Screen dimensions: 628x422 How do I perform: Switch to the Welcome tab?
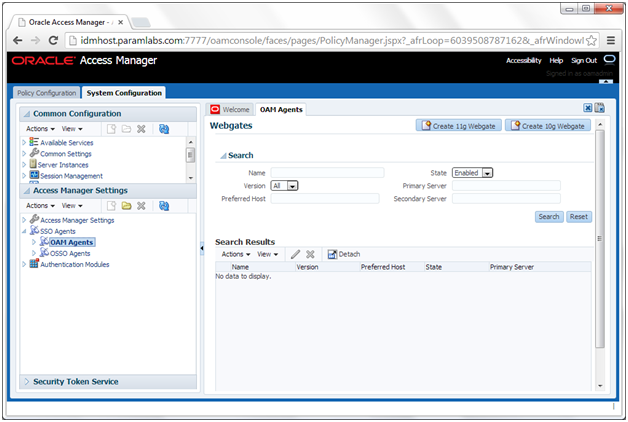231,109
